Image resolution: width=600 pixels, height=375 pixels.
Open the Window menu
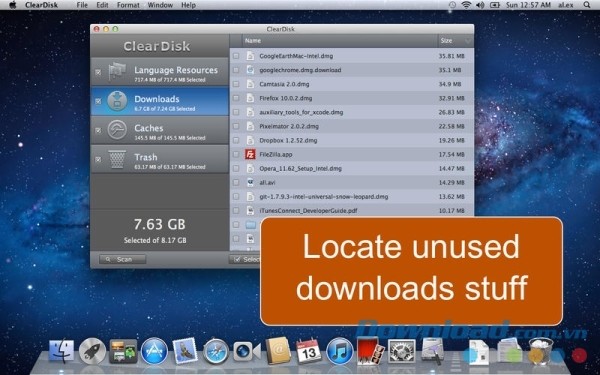coord(160,5)
